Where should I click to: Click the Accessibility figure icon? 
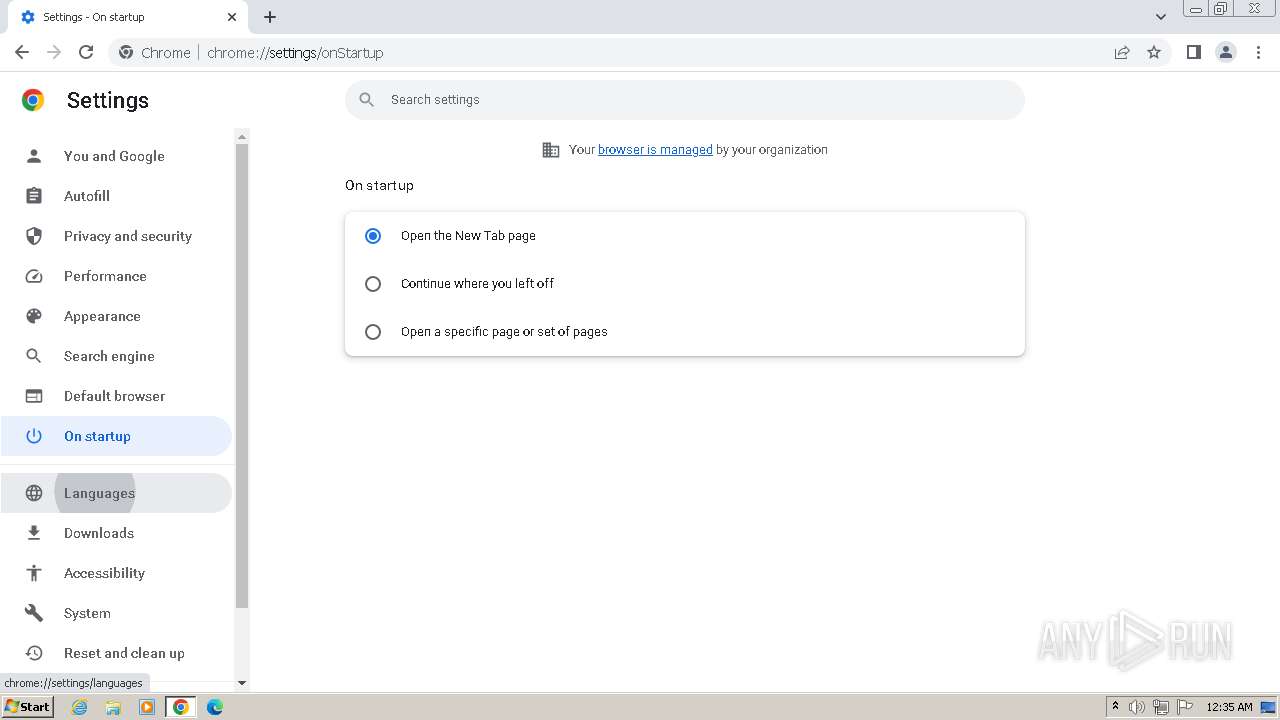point(34,573)
